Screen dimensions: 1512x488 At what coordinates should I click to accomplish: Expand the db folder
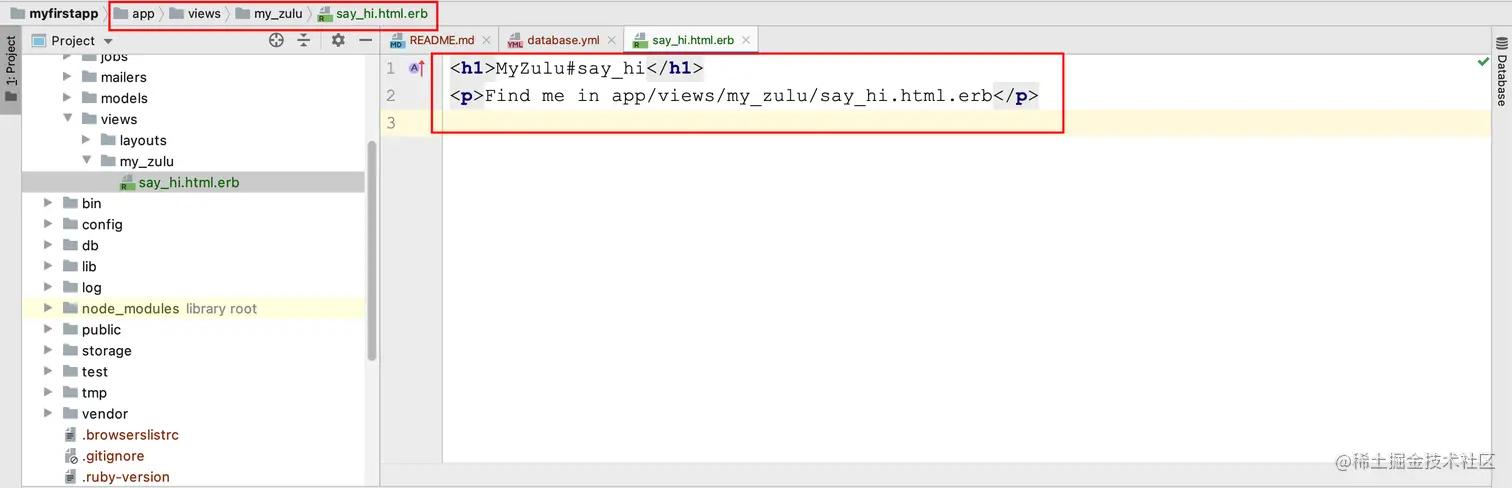coord(48,245)
